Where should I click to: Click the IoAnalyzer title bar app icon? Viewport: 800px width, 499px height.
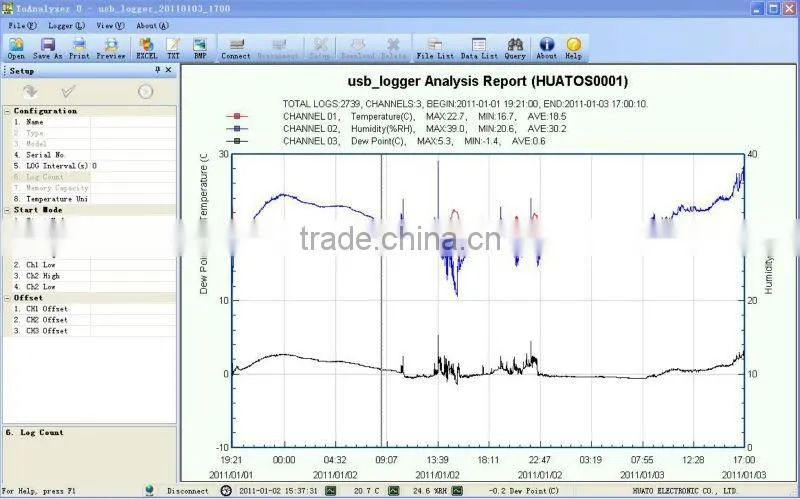(7, 8)
